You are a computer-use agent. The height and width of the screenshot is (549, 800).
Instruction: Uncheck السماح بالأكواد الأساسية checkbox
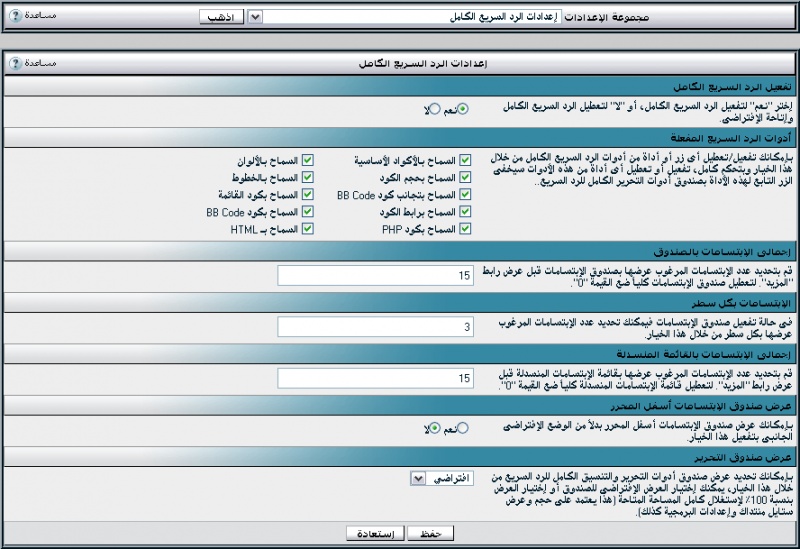(x=465, y=160)
